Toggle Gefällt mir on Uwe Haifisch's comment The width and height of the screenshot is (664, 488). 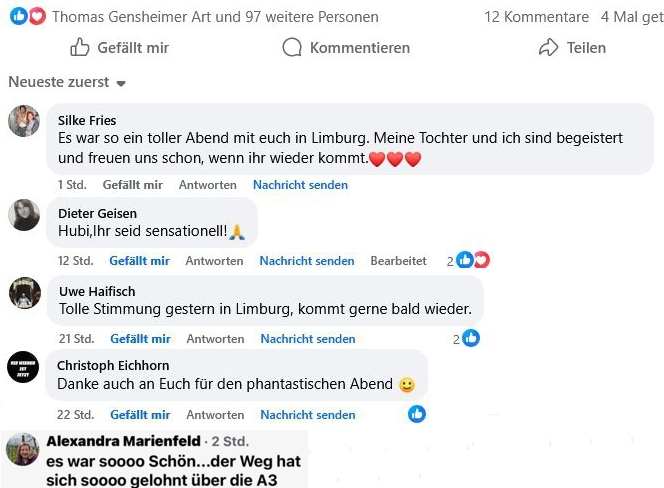coord(140,339)
